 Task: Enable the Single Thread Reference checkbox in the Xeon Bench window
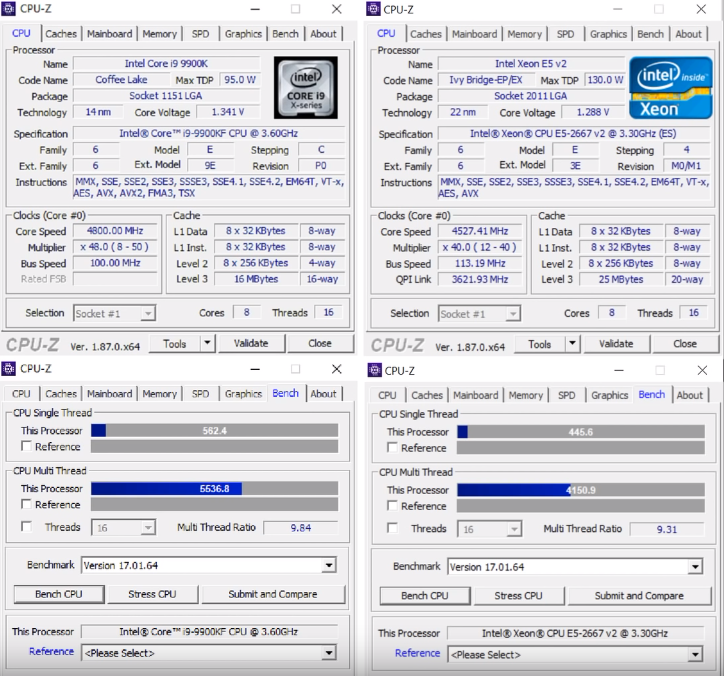coord(392,447)
